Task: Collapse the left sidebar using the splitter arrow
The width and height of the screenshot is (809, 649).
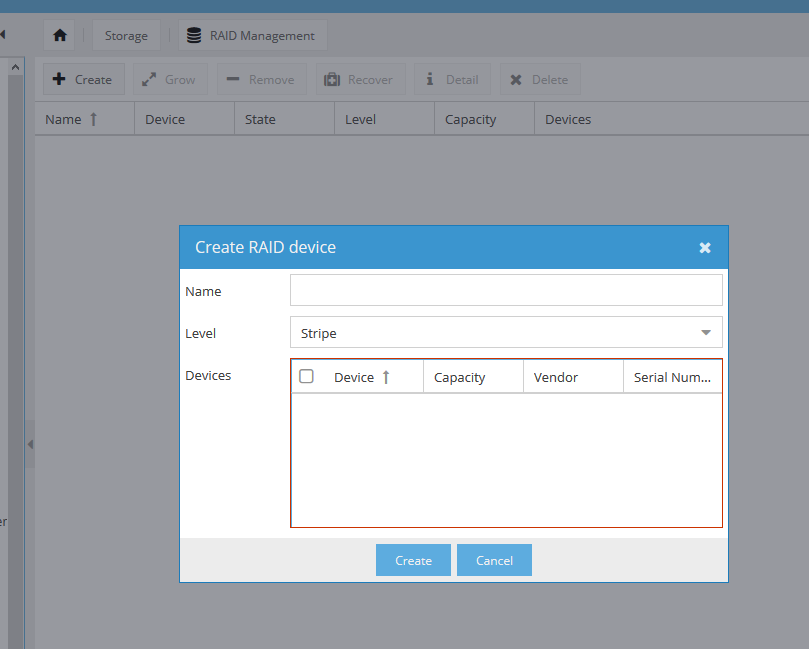Action: tap(30, 444)
